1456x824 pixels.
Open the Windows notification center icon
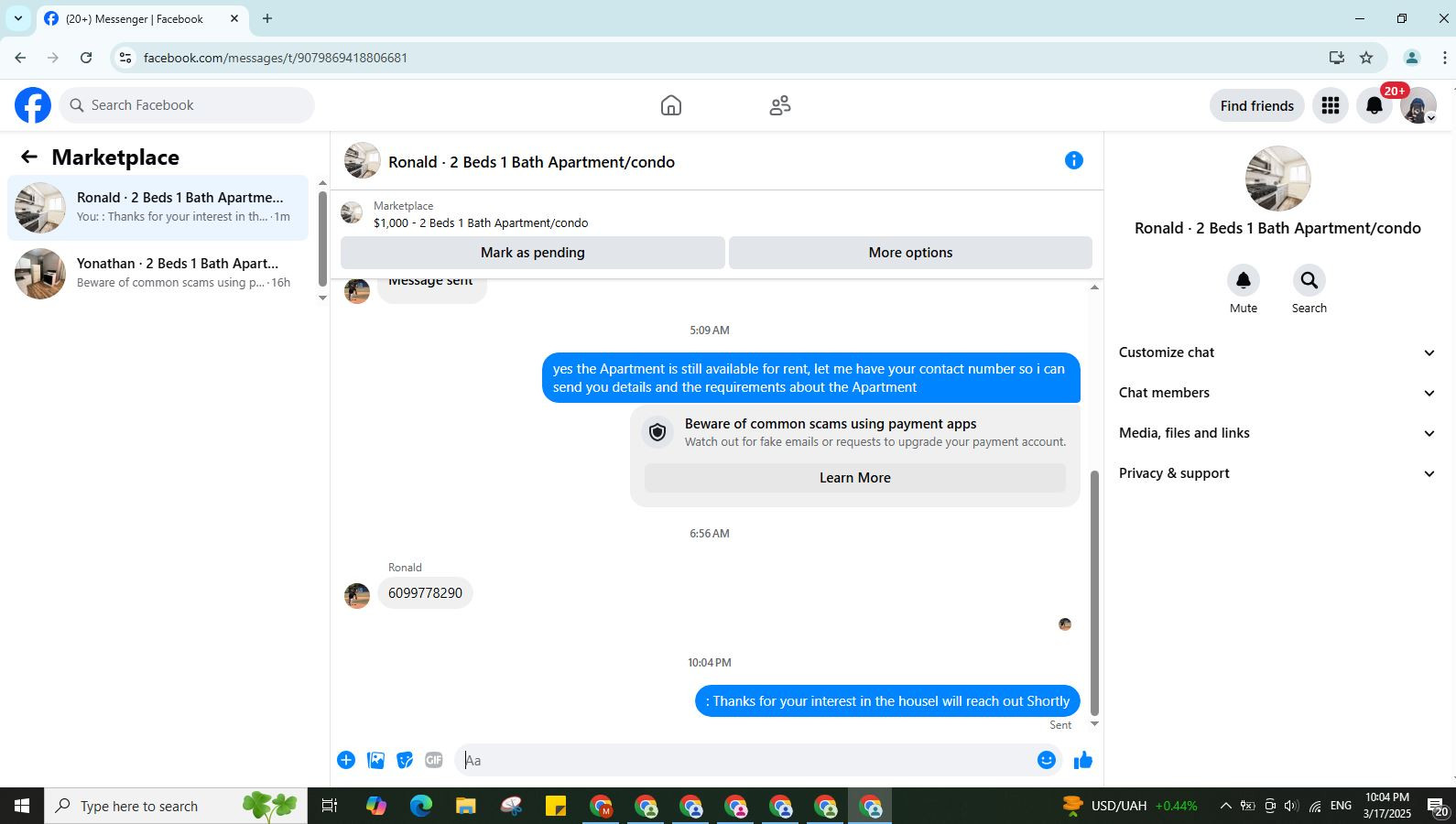1438,806
